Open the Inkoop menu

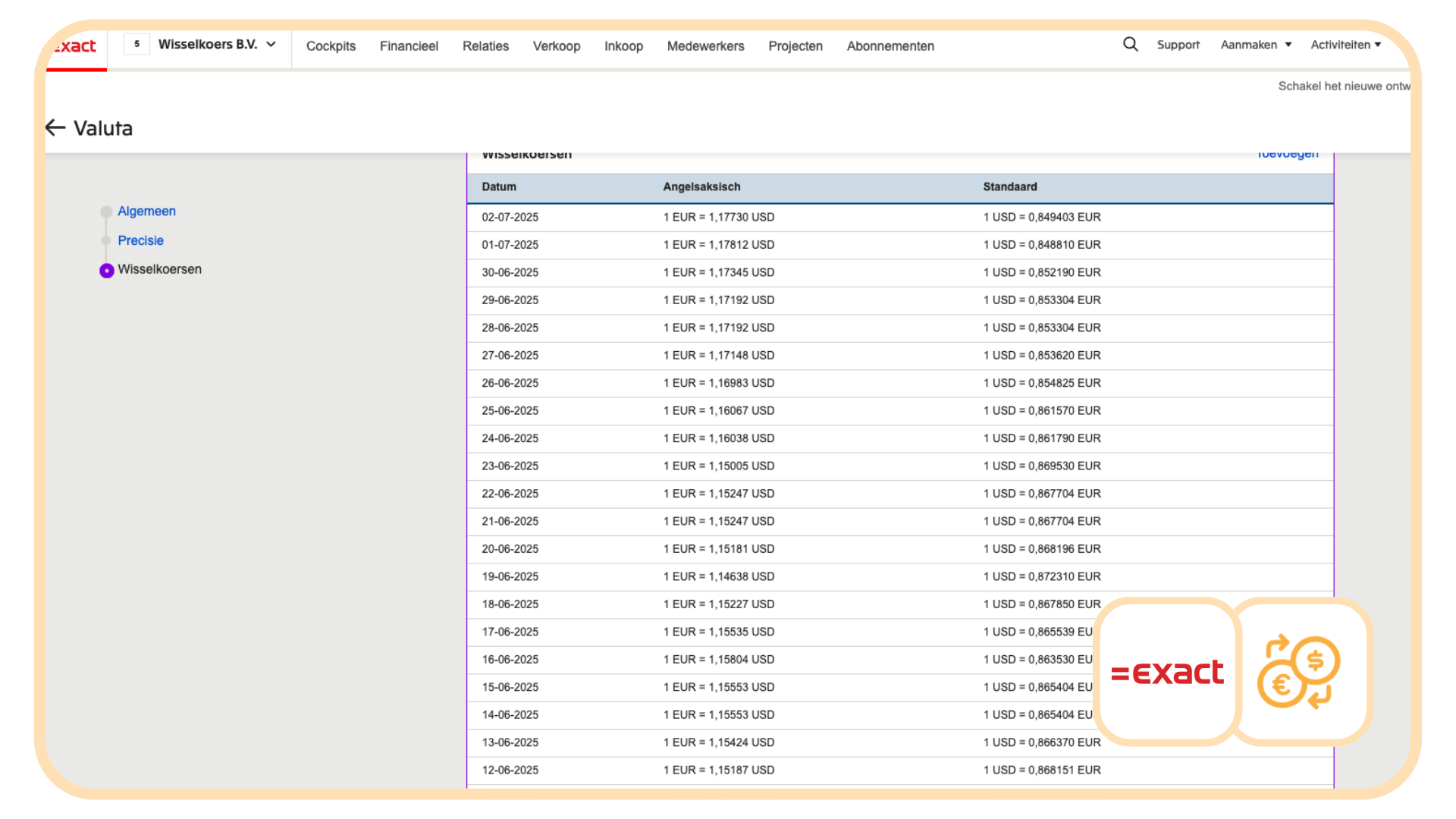click(x=623, y=46)
